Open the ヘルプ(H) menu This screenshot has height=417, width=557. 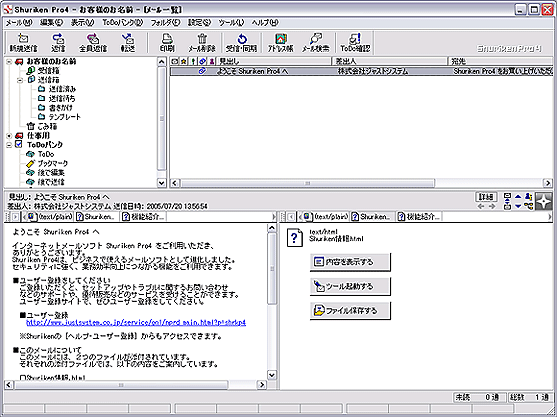265,23
